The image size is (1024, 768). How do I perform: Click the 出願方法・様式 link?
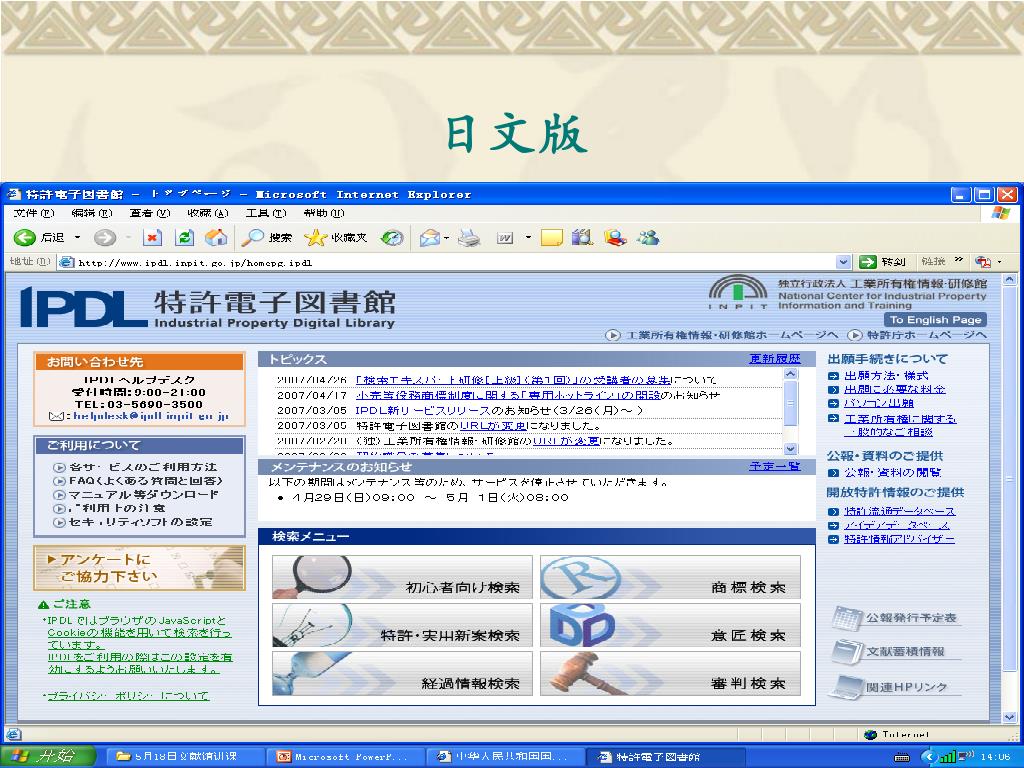886,376
